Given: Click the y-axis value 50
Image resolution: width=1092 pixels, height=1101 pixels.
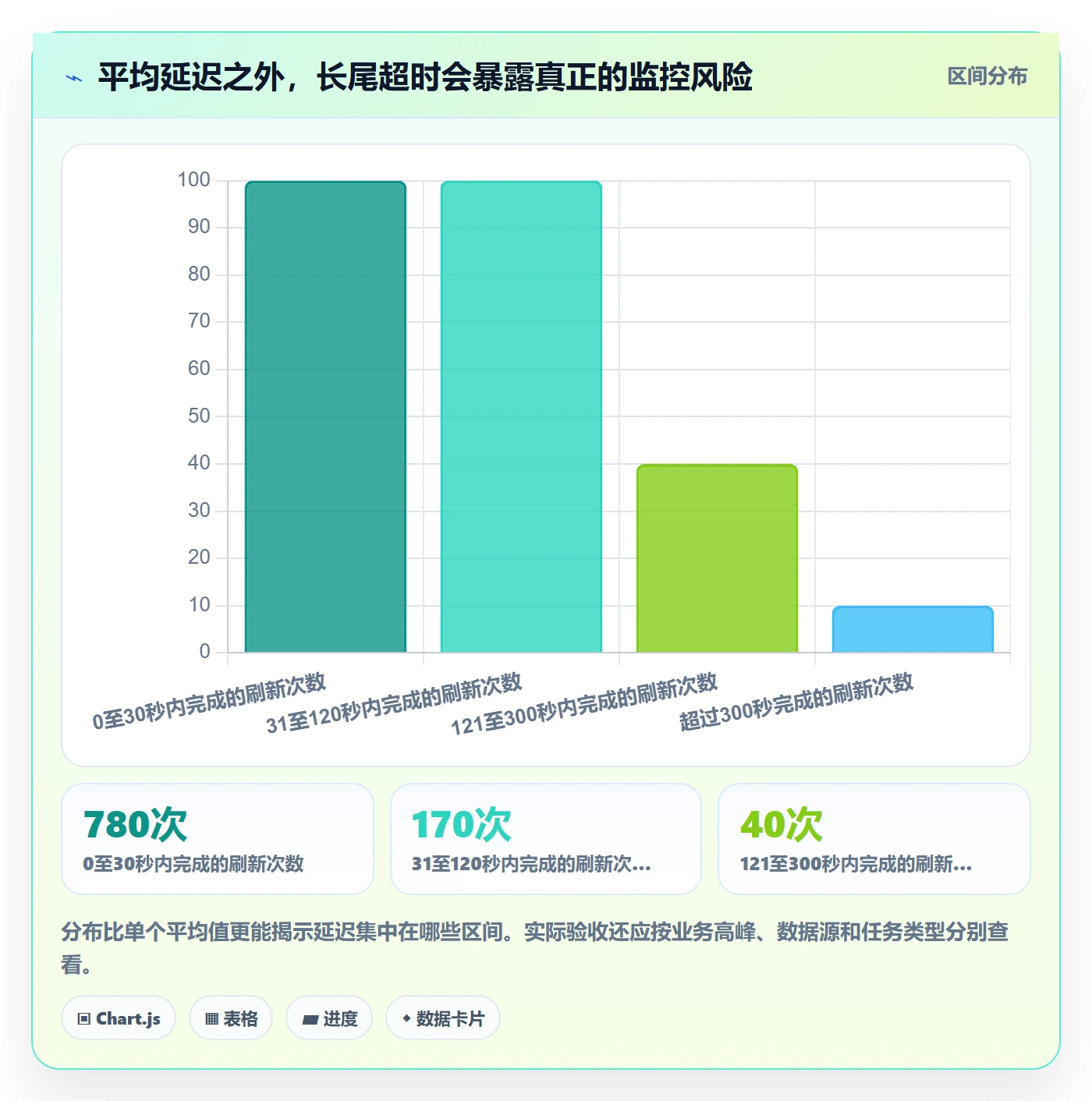Looking at the screenshot, I should pos(199,416).
